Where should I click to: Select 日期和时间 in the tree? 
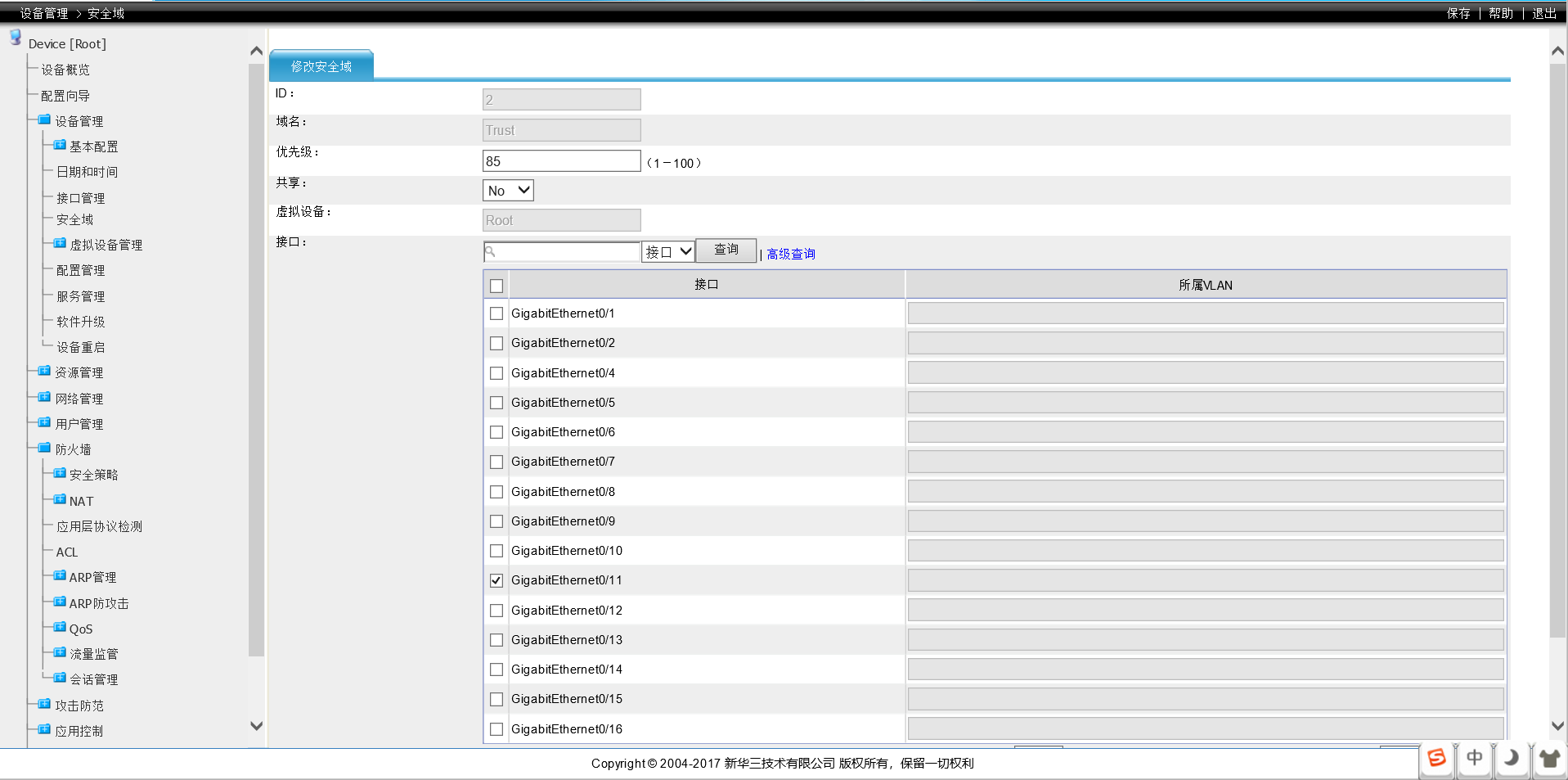coord(87,172)
